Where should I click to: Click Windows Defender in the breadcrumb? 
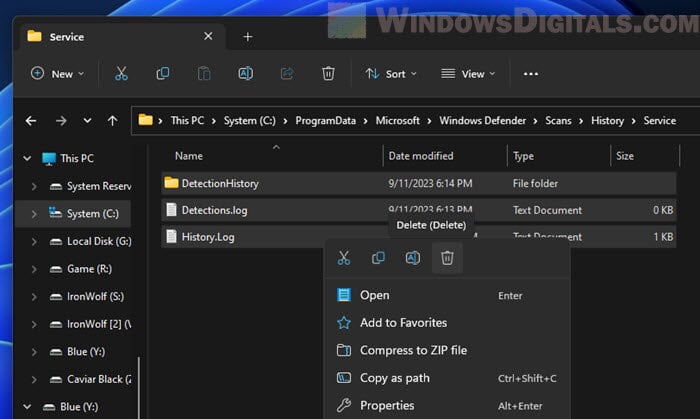tap(483, 120)
